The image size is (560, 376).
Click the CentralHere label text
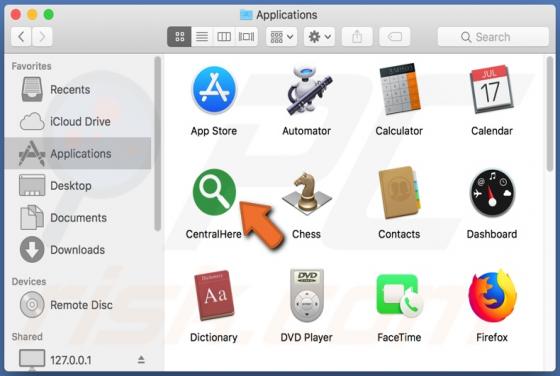214,234
